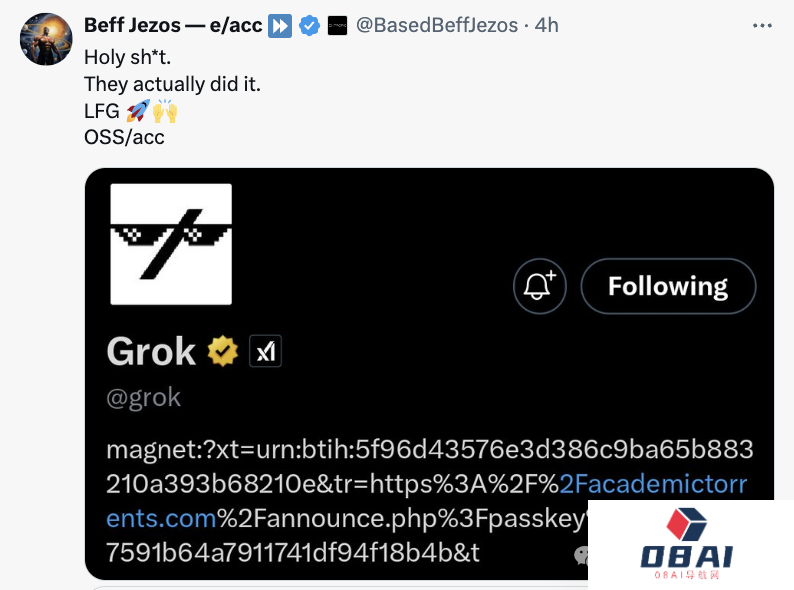Click the raised hands emoji in the tweet
This screenshot has height=590, width=794.
(x=164, y=111)
